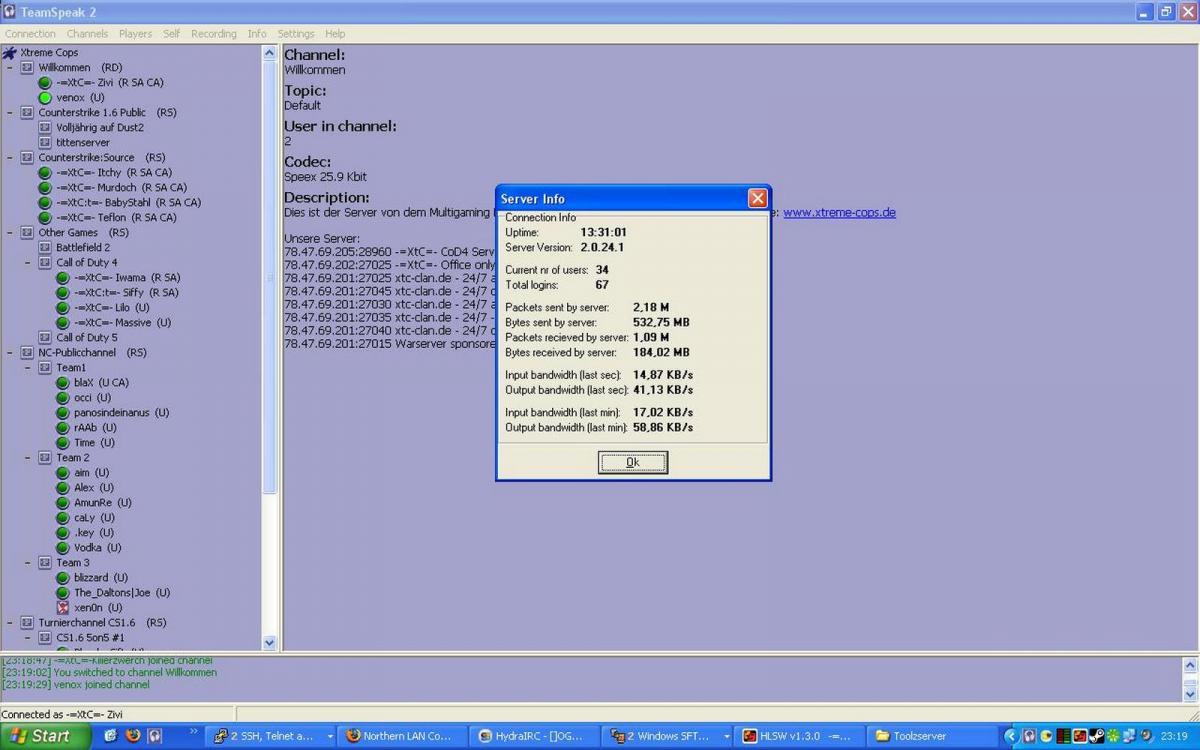
Task: Collapse the Counterstrike 1.6 Public channel
Action: (x=10, y=112)
